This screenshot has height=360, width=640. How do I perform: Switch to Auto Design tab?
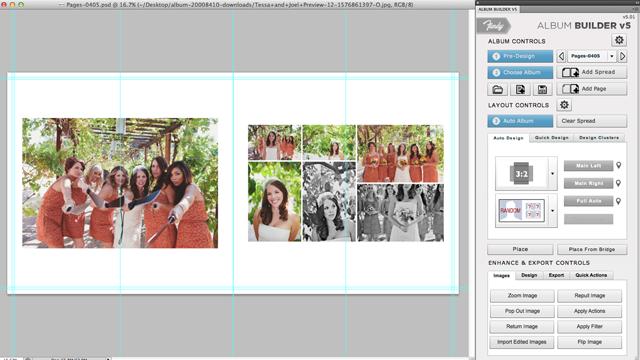[x=508, y=138]
